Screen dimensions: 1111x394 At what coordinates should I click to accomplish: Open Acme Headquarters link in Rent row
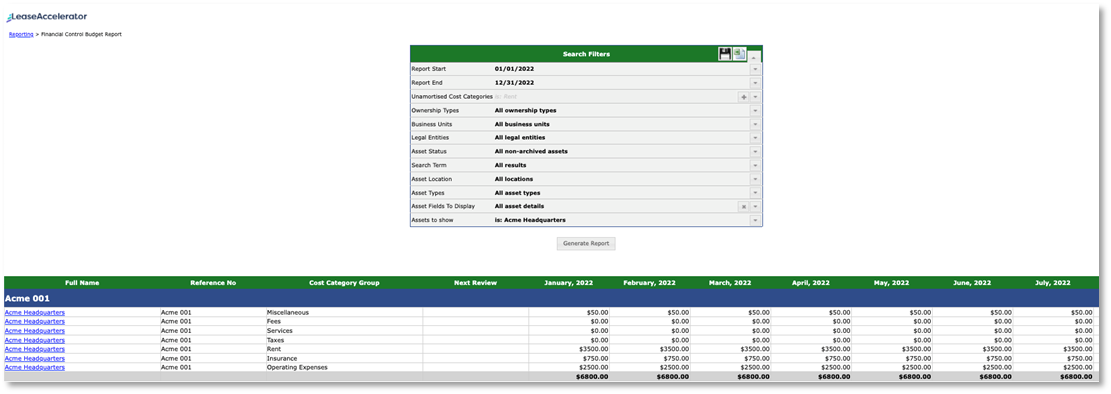35,349
